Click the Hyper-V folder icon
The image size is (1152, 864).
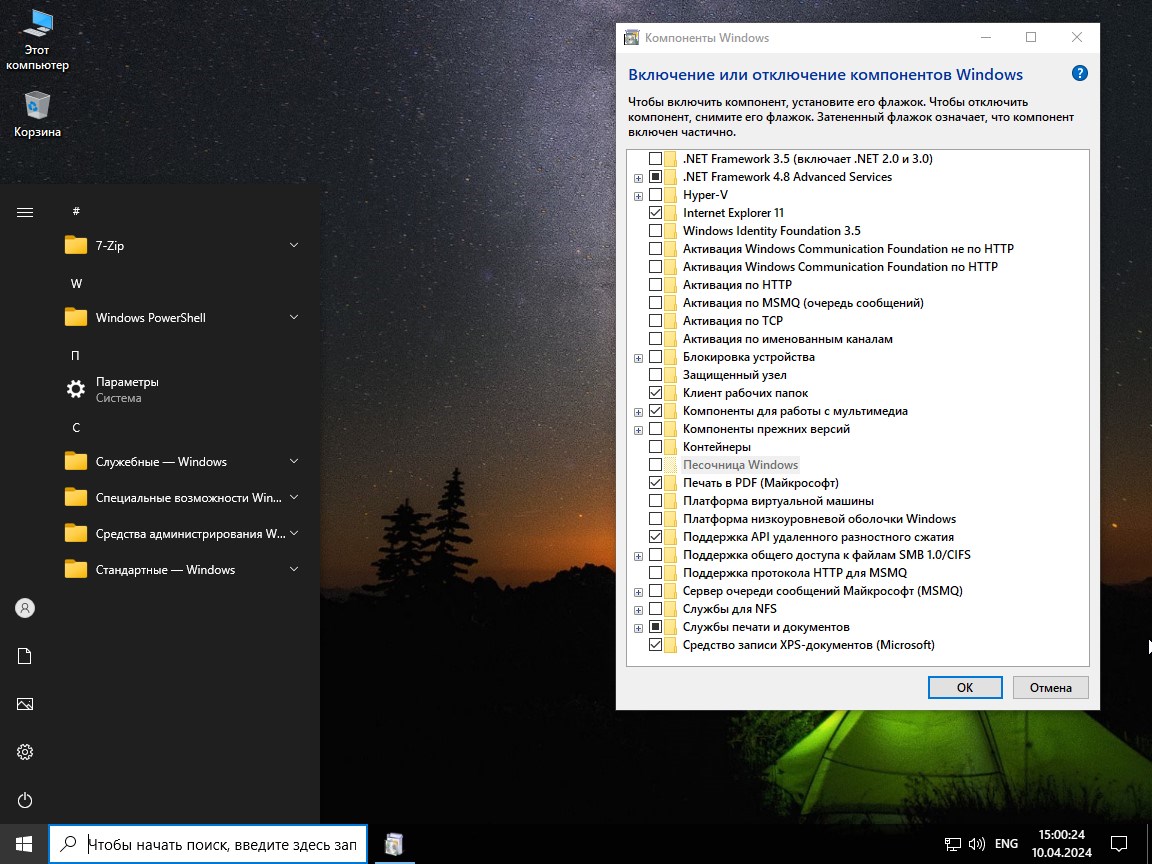(671, 195)
